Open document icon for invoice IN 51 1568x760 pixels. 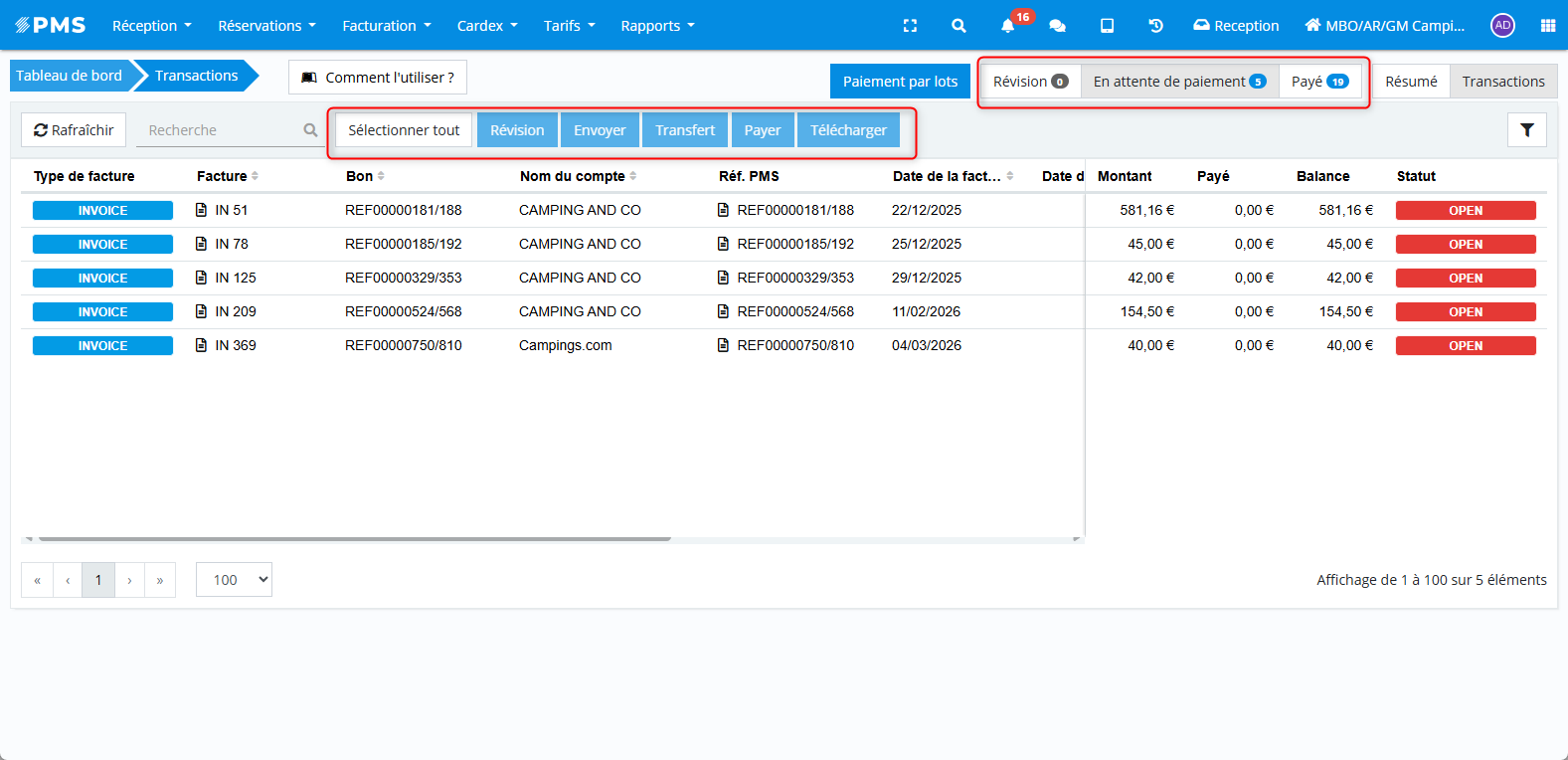(x=202, y=210)
